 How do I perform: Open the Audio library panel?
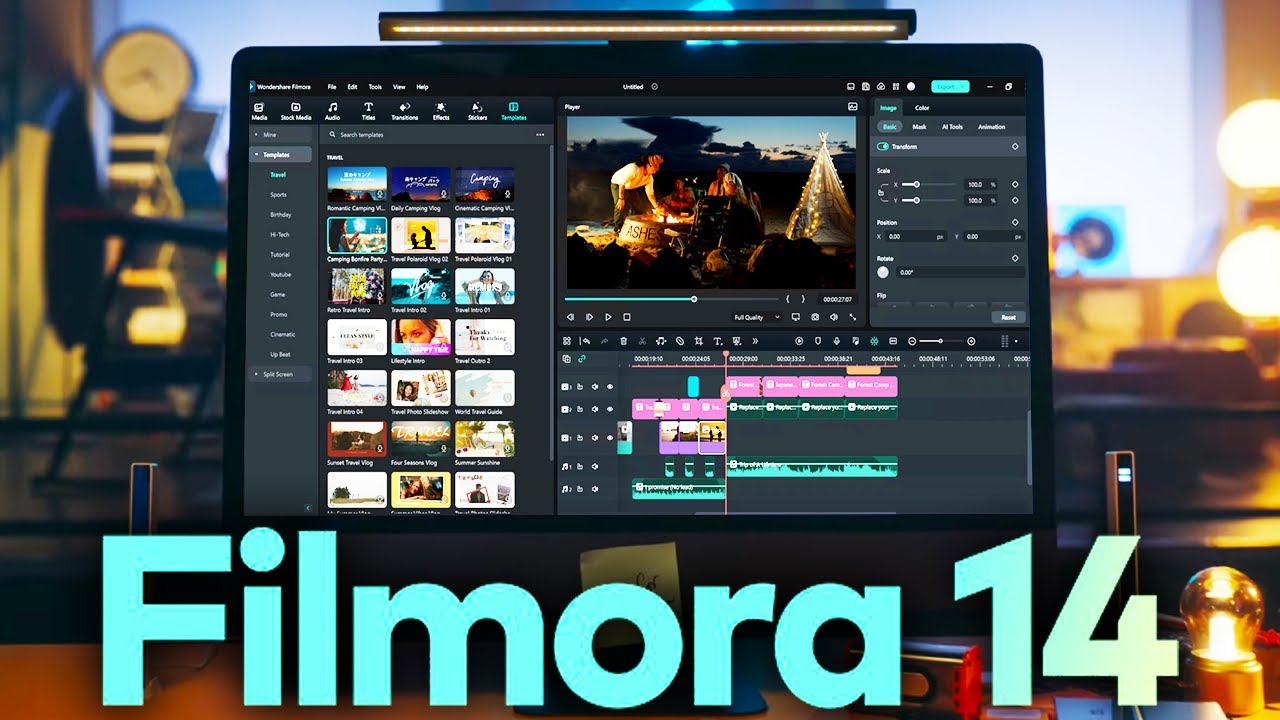pyautogui.click(x=332, y=110)
